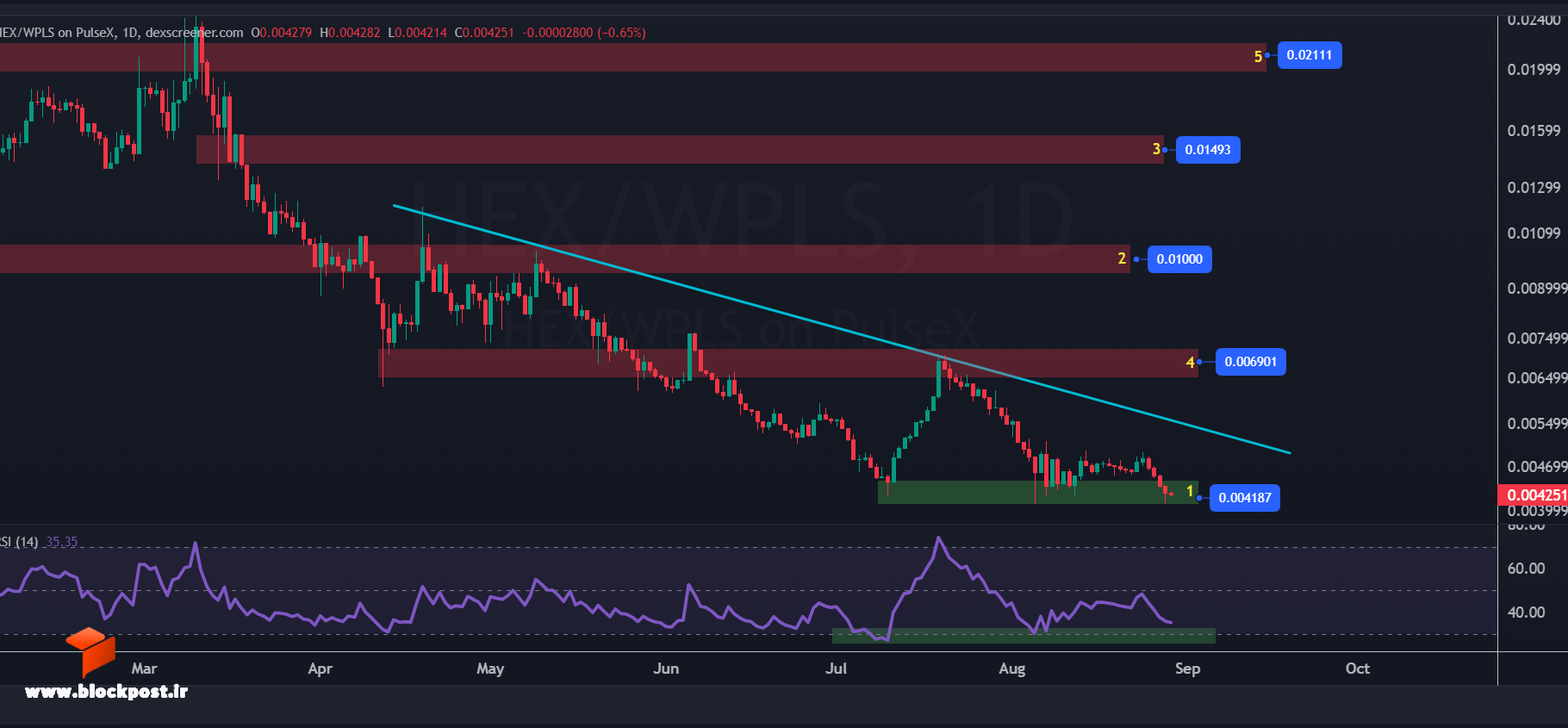Select the top red resistance zone band
Image resolution: width=1568 pixels, height=728 pixels.
[x=632, y=58]
